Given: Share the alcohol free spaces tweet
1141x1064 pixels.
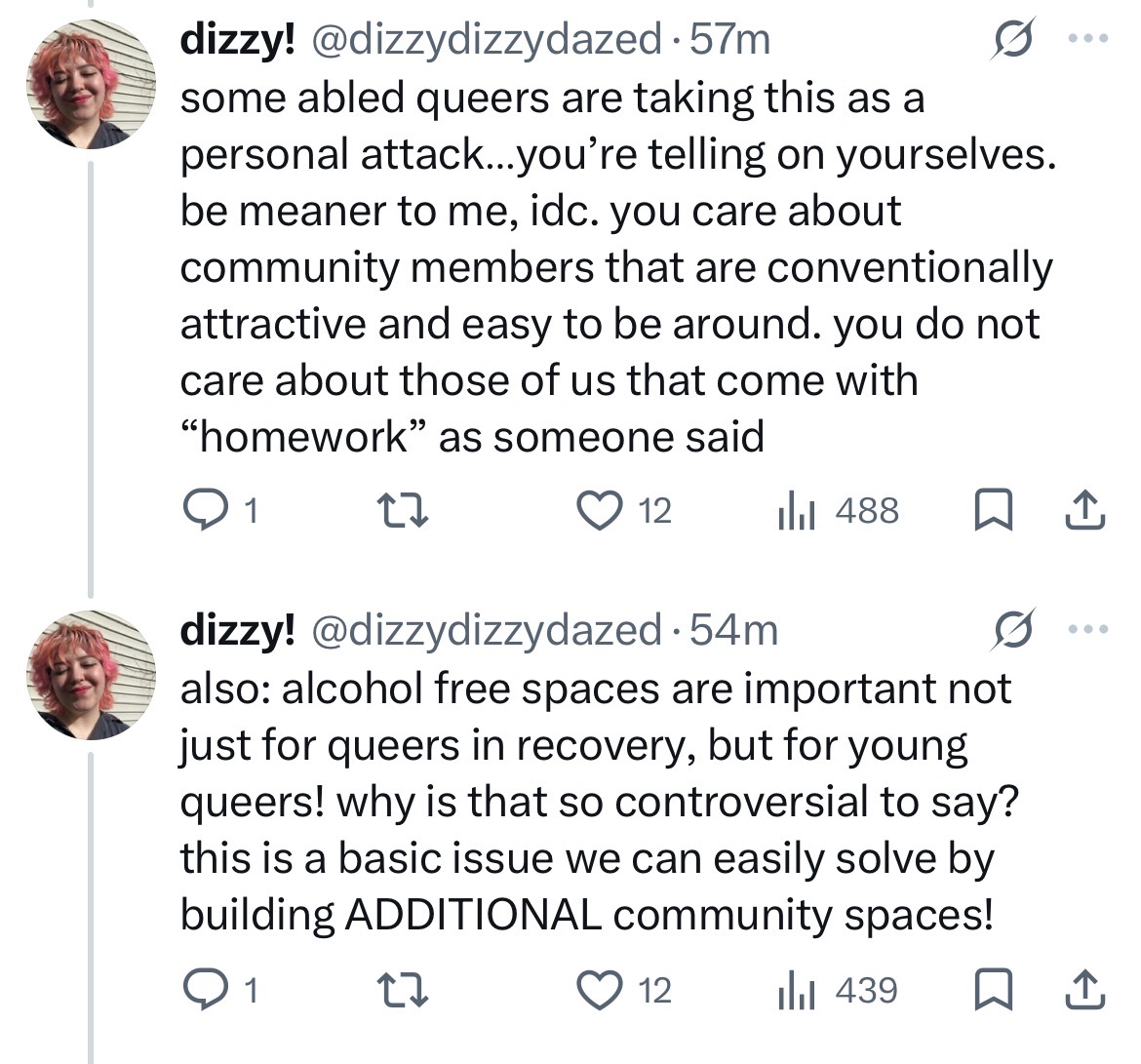Looking at the screenshot, I should click(1085, 991).
